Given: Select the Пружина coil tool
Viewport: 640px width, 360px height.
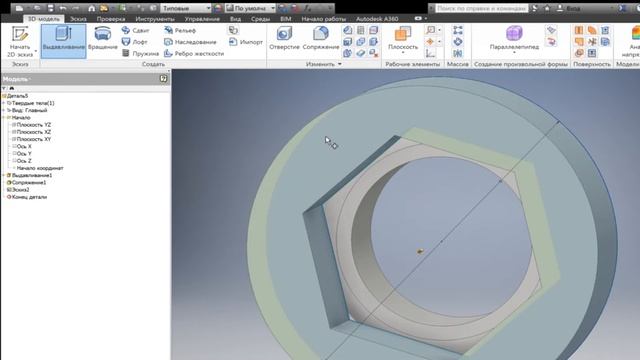Looking at the screenshot, I should click(x=140, y=53).
